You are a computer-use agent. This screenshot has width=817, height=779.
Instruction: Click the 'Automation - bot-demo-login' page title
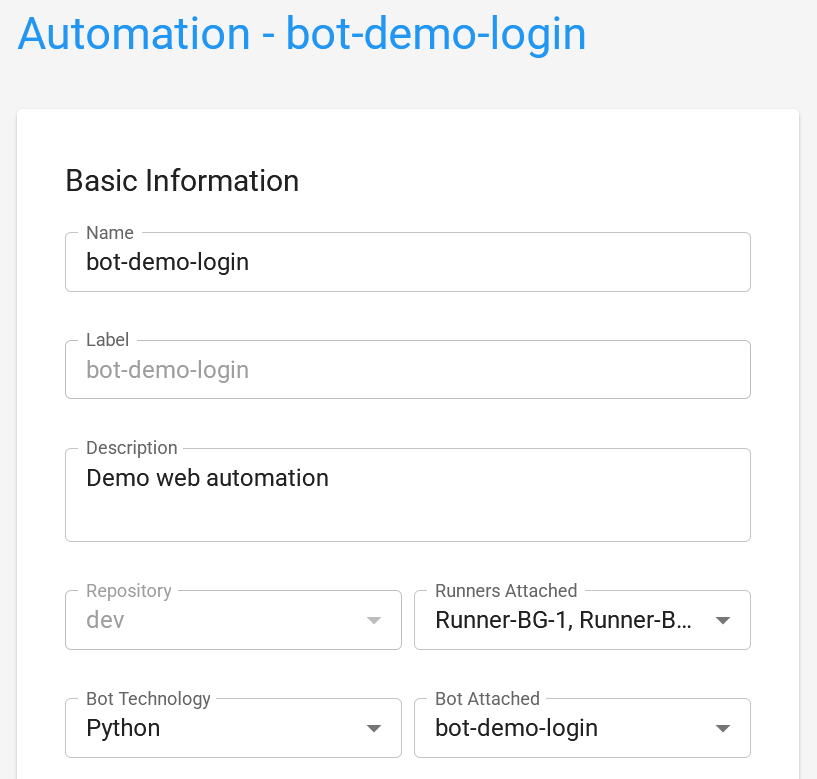[x=302, y=34]
